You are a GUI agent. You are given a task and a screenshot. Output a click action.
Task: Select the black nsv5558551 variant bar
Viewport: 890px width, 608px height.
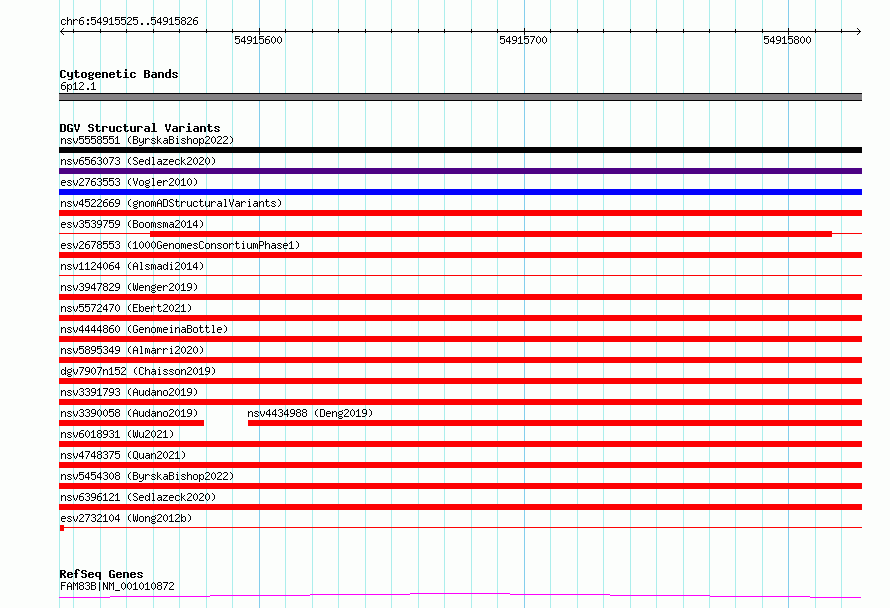click(x=460, y=150)
